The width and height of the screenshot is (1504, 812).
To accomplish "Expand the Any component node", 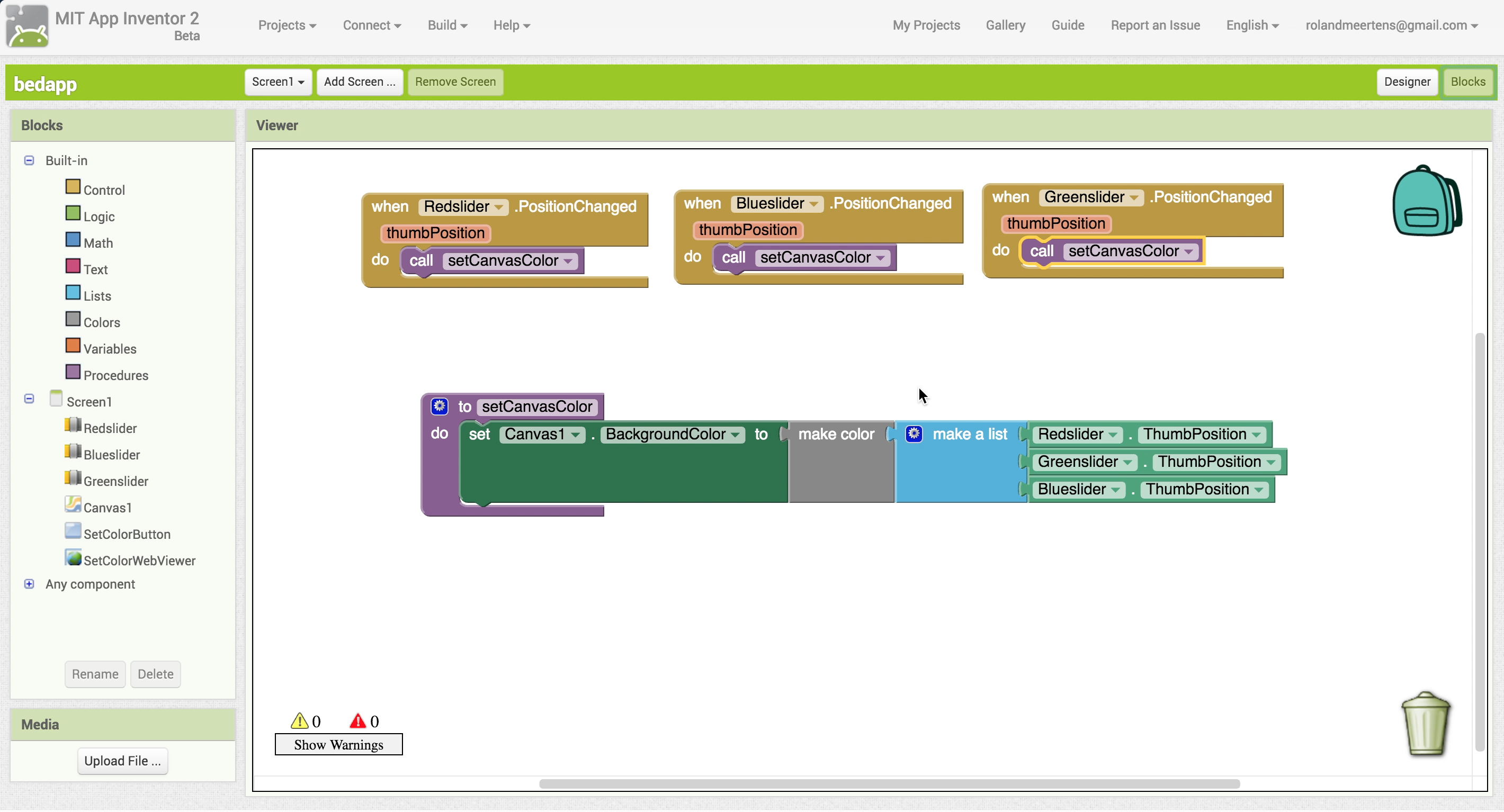I will tap(29, 584).
